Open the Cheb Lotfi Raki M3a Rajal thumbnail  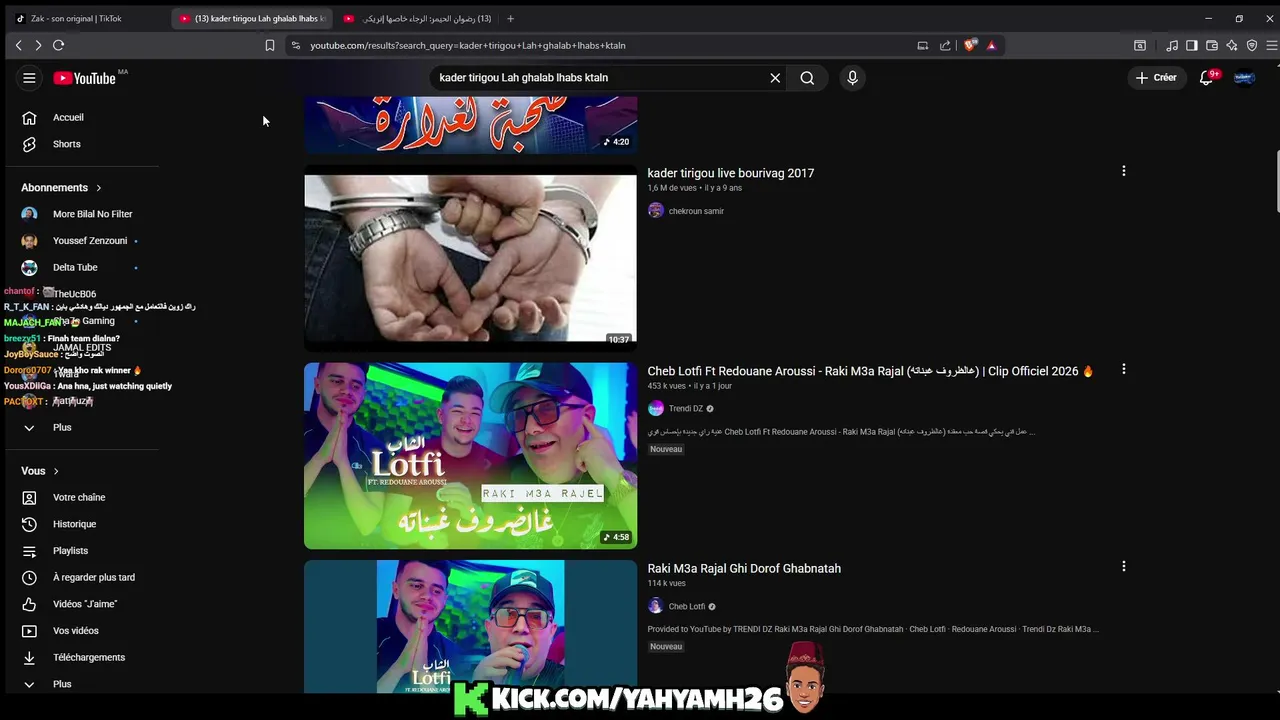click(x=470, y=456)
